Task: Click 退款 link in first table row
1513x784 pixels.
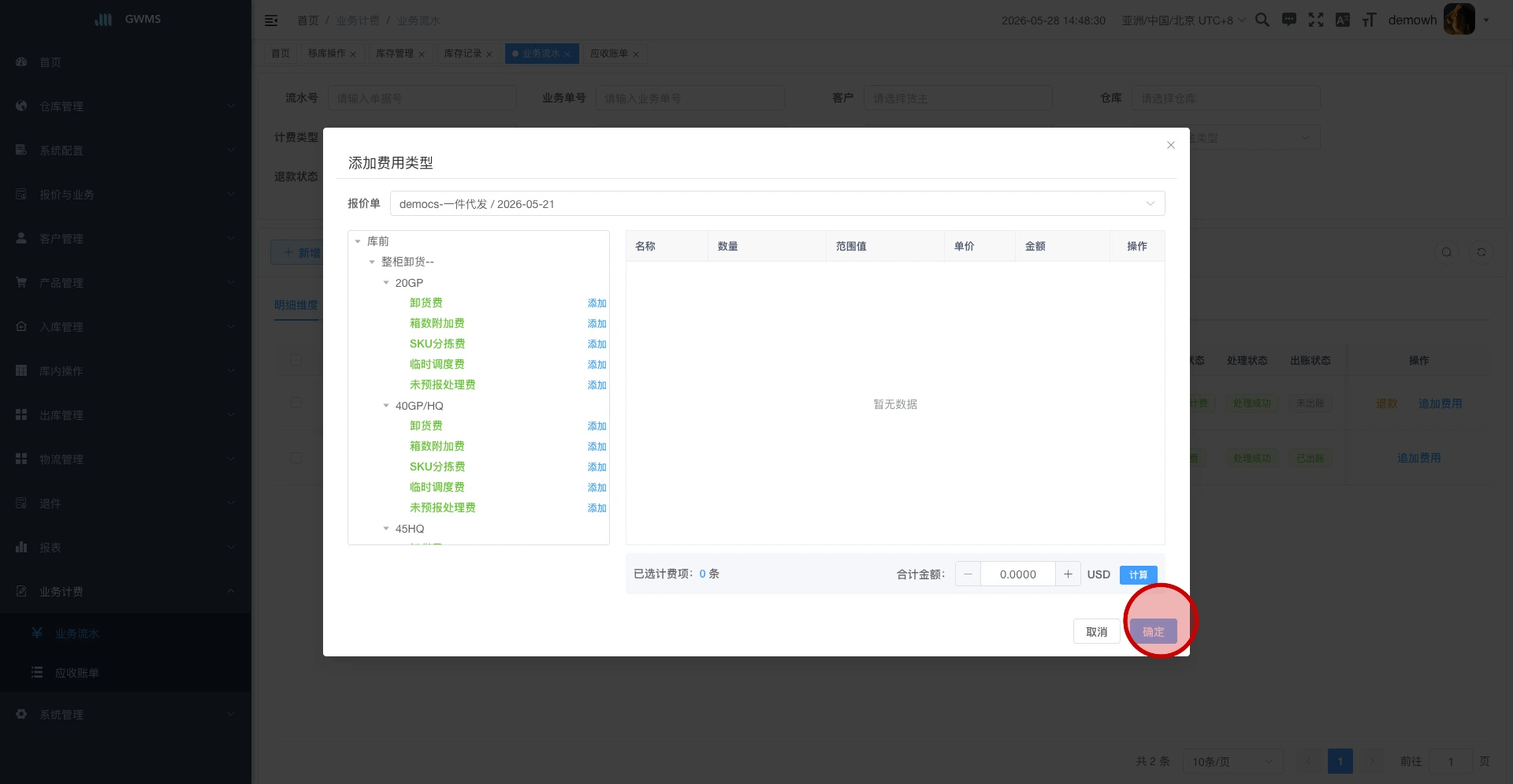Action: click(1387, 403)
